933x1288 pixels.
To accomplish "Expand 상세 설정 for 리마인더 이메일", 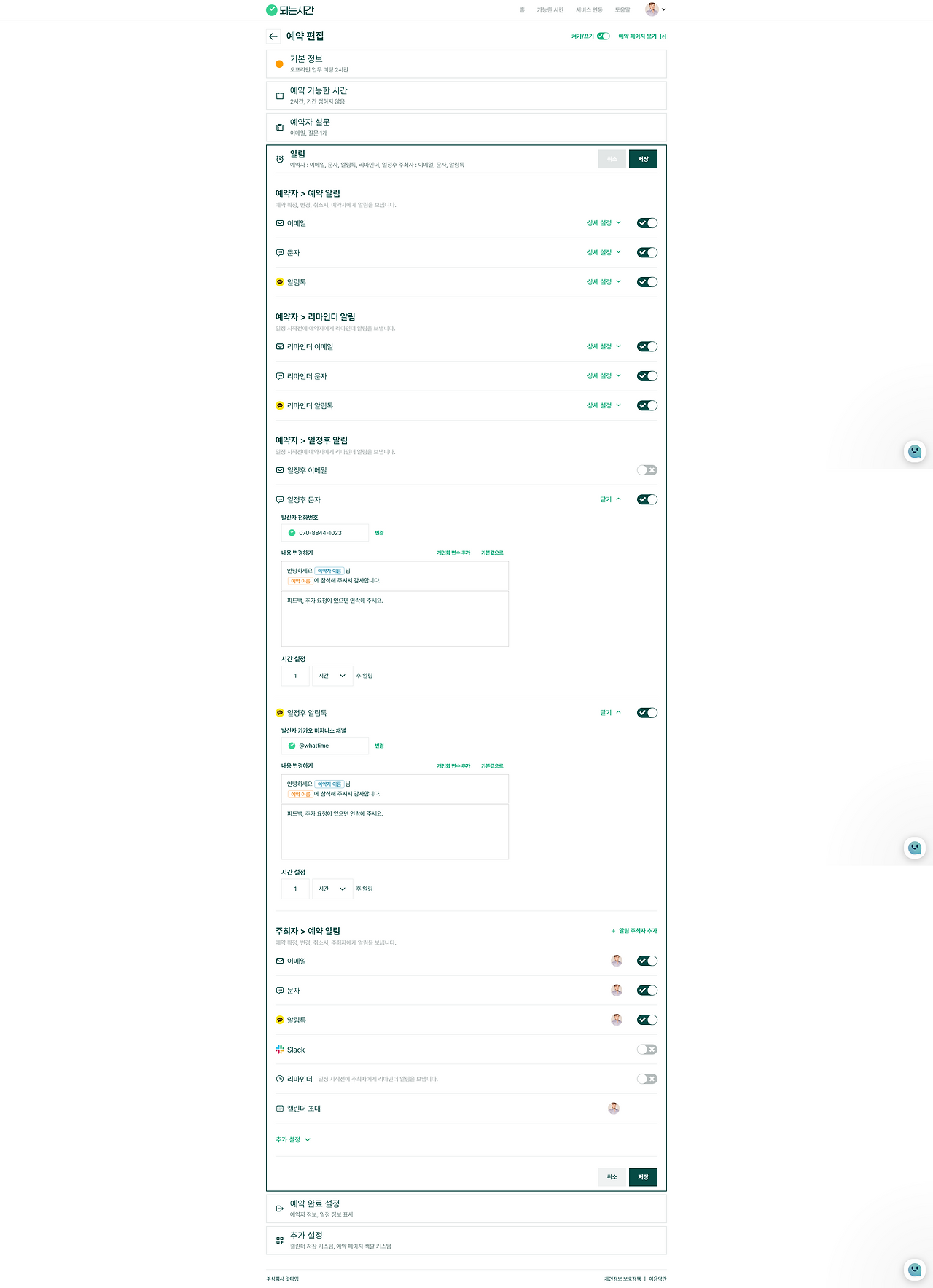I will (604, 346).
